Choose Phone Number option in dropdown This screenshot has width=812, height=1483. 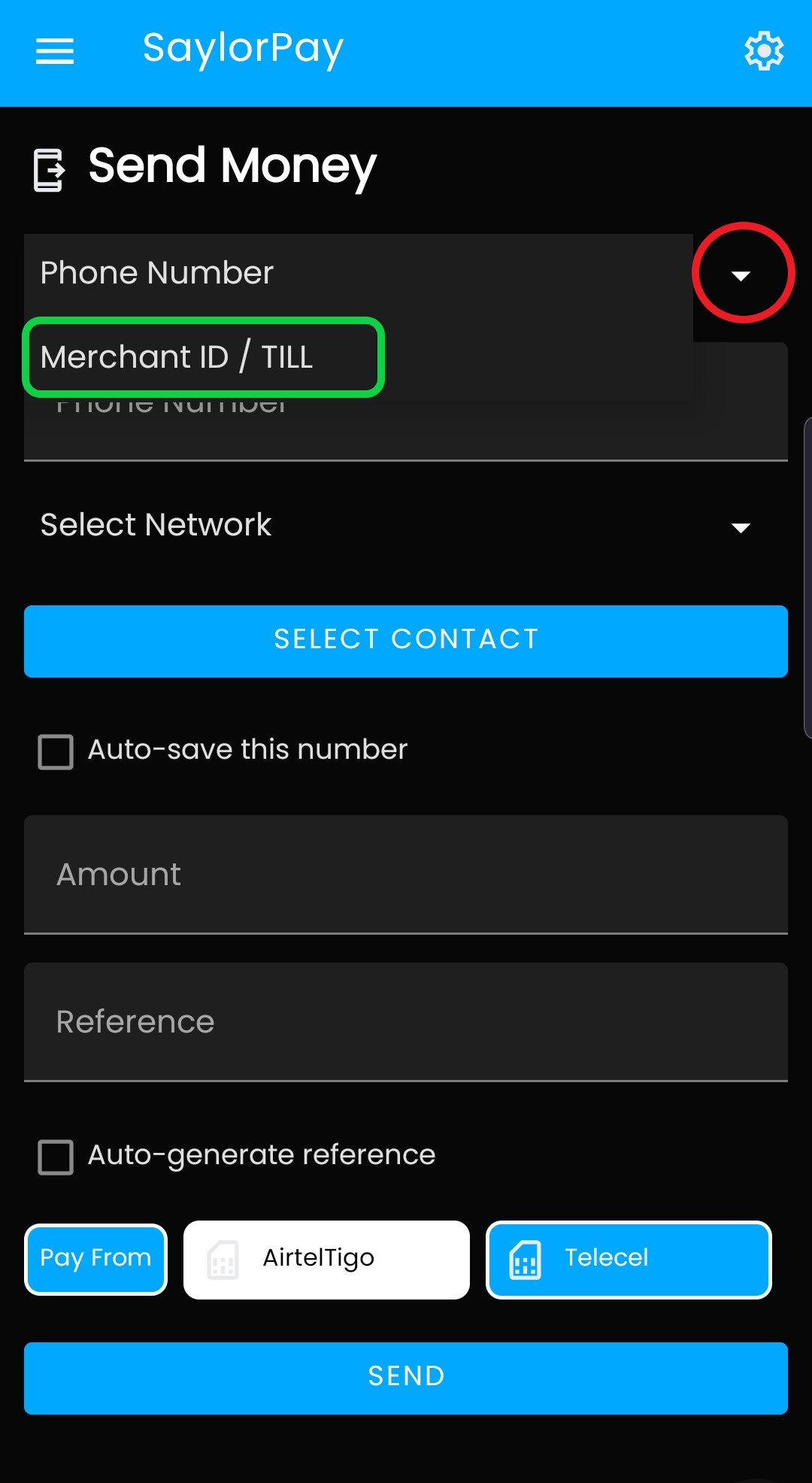click(359, 273)
